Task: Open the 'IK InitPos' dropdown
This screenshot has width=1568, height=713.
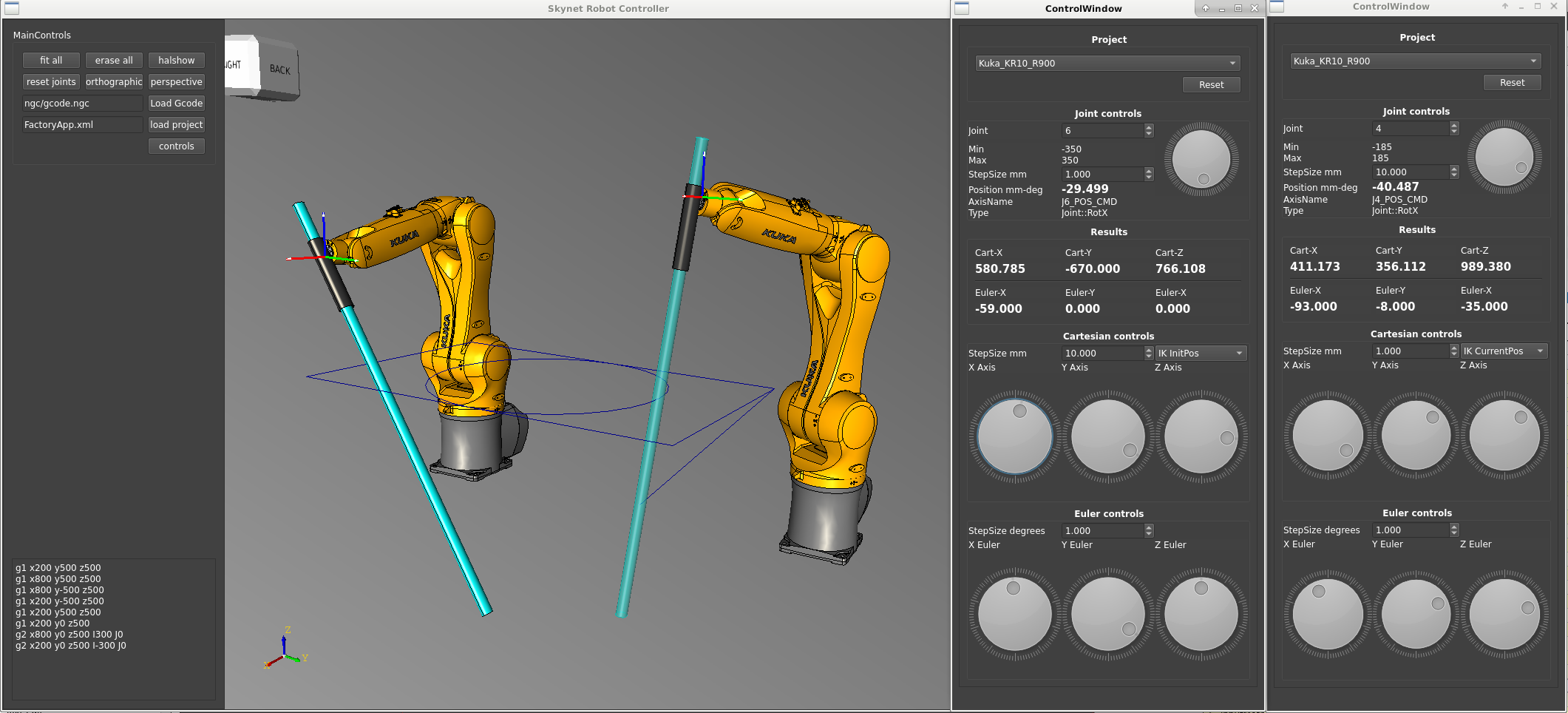Action: pos(1201,354)
